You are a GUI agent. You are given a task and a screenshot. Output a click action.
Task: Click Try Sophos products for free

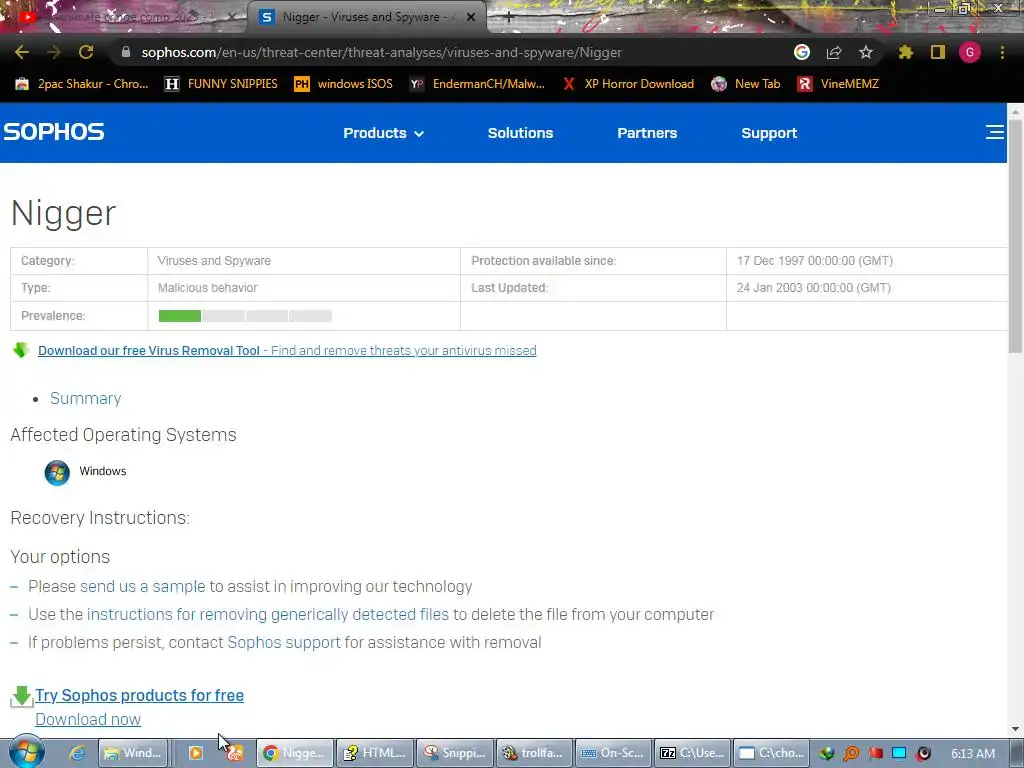[x=140, y=696]
